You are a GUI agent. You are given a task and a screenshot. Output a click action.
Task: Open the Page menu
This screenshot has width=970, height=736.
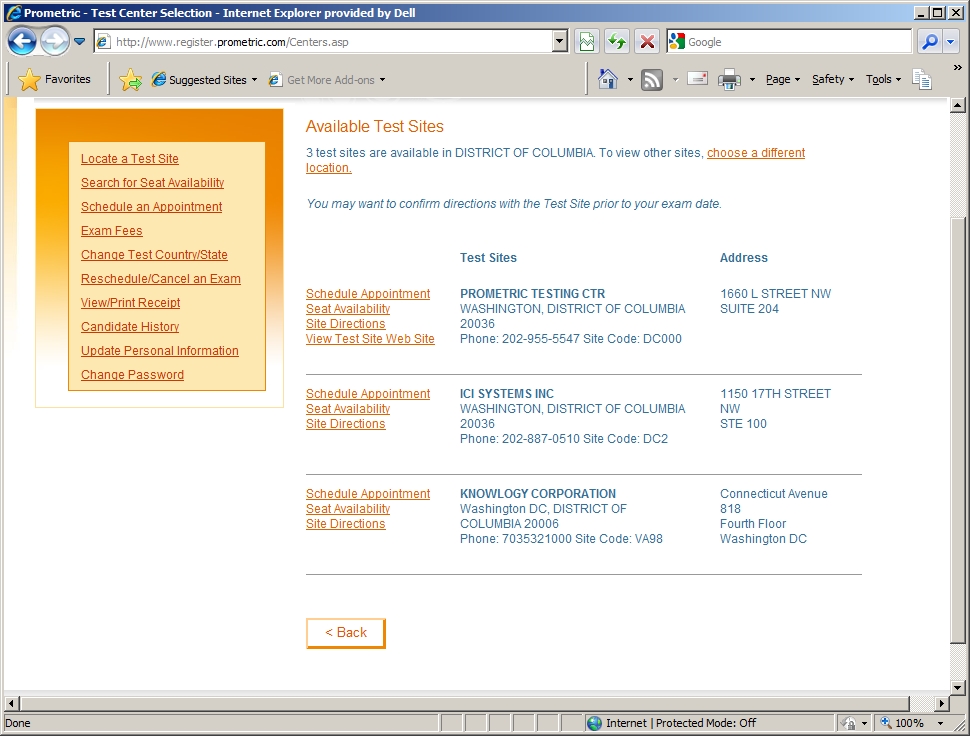783,79
